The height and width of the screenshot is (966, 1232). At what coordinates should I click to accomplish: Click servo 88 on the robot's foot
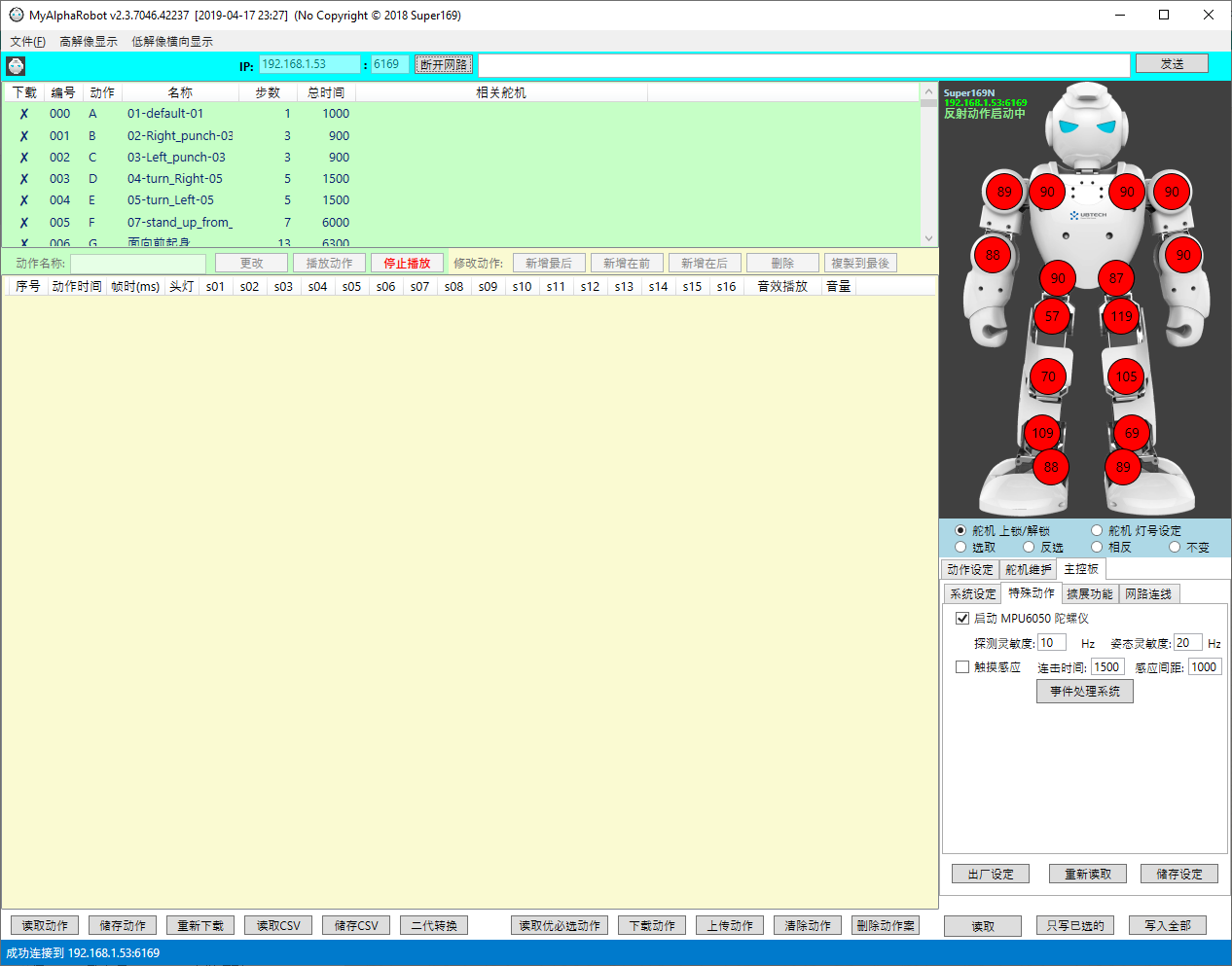coord(1051,467)
